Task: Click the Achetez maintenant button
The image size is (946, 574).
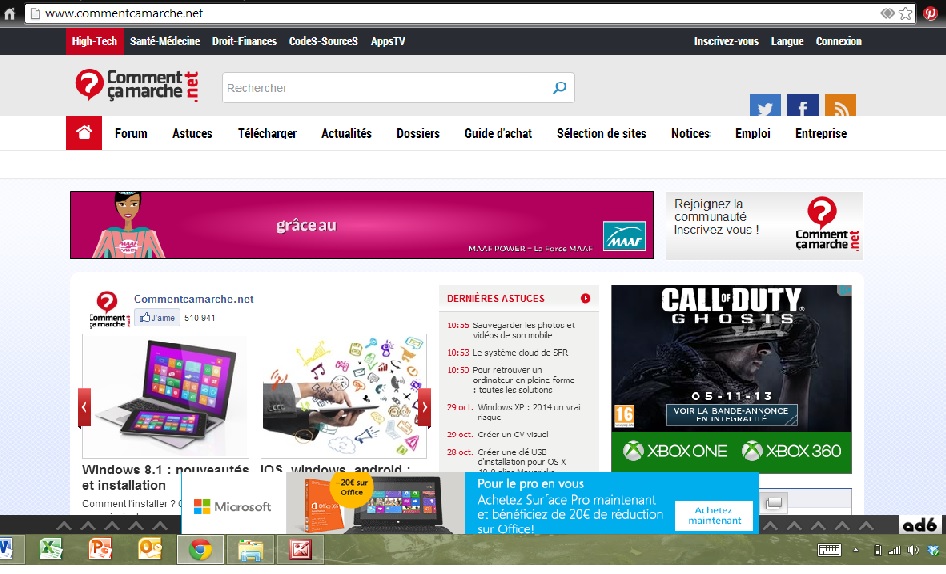Action: [714, 515]
